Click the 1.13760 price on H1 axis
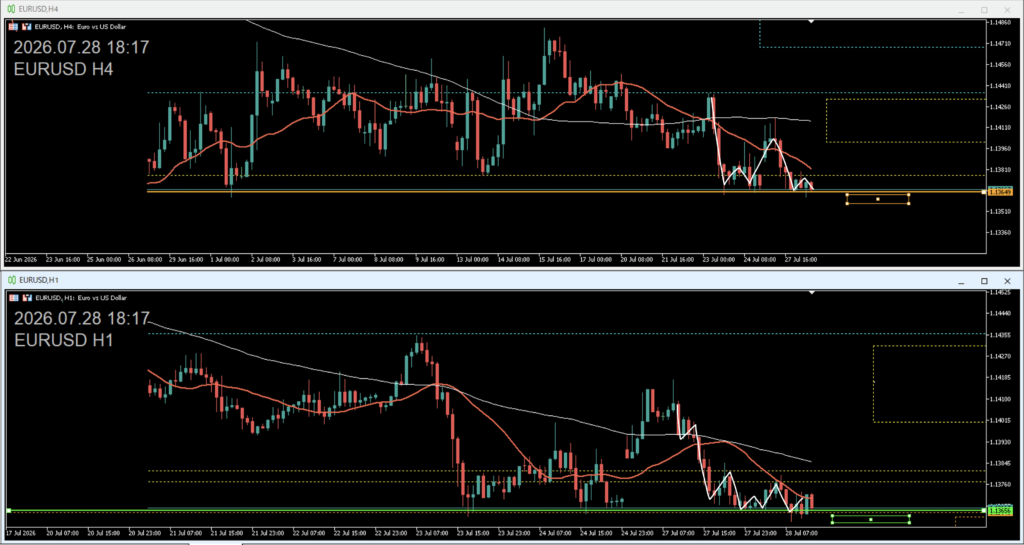1024x545 pixels. click(999, 484)
